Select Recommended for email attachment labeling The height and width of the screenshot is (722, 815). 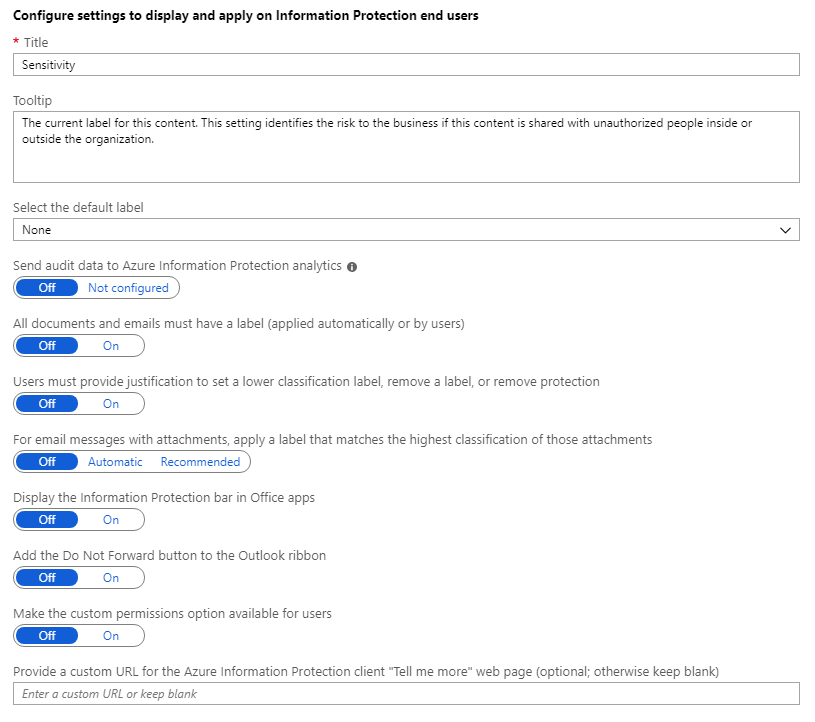200,462
